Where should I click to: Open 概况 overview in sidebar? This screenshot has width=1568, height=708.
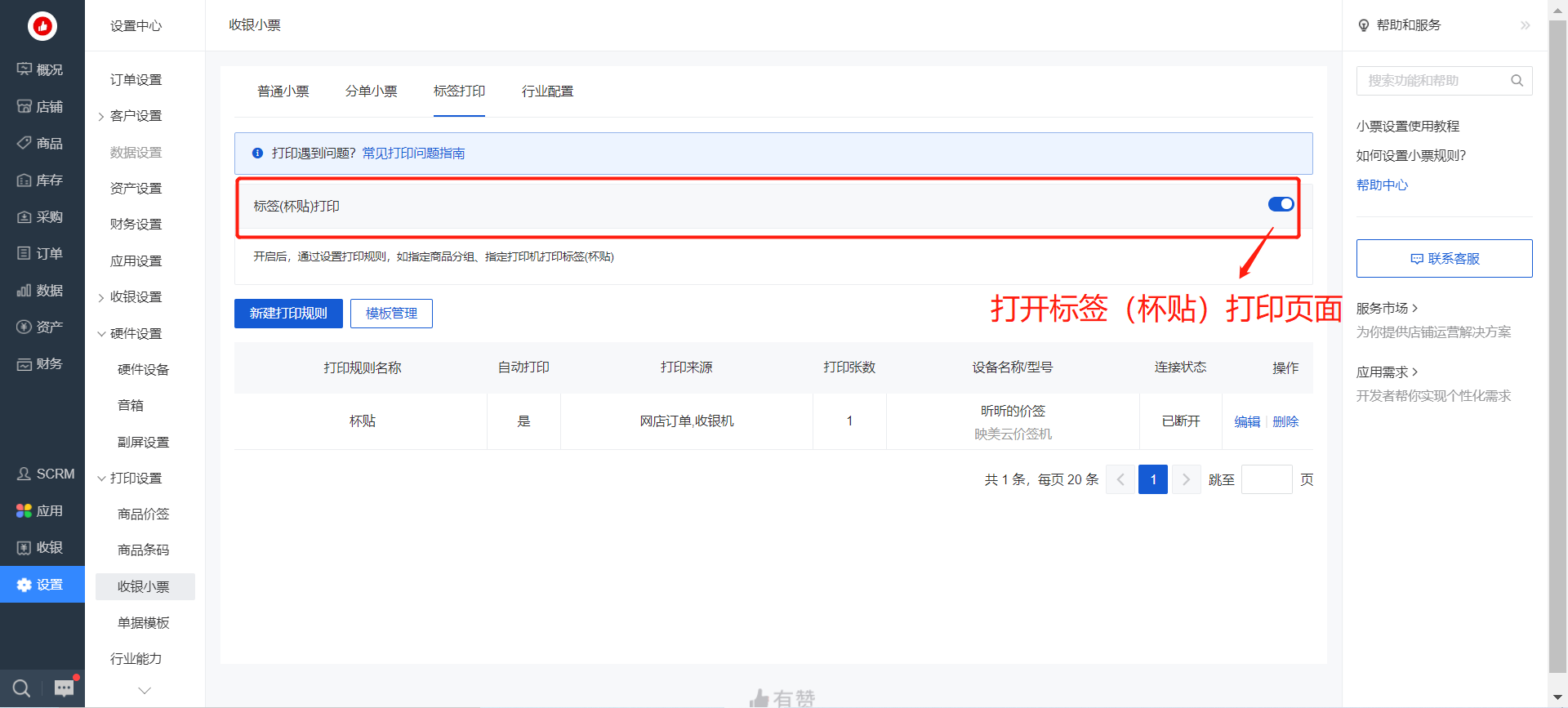(42, 69)
